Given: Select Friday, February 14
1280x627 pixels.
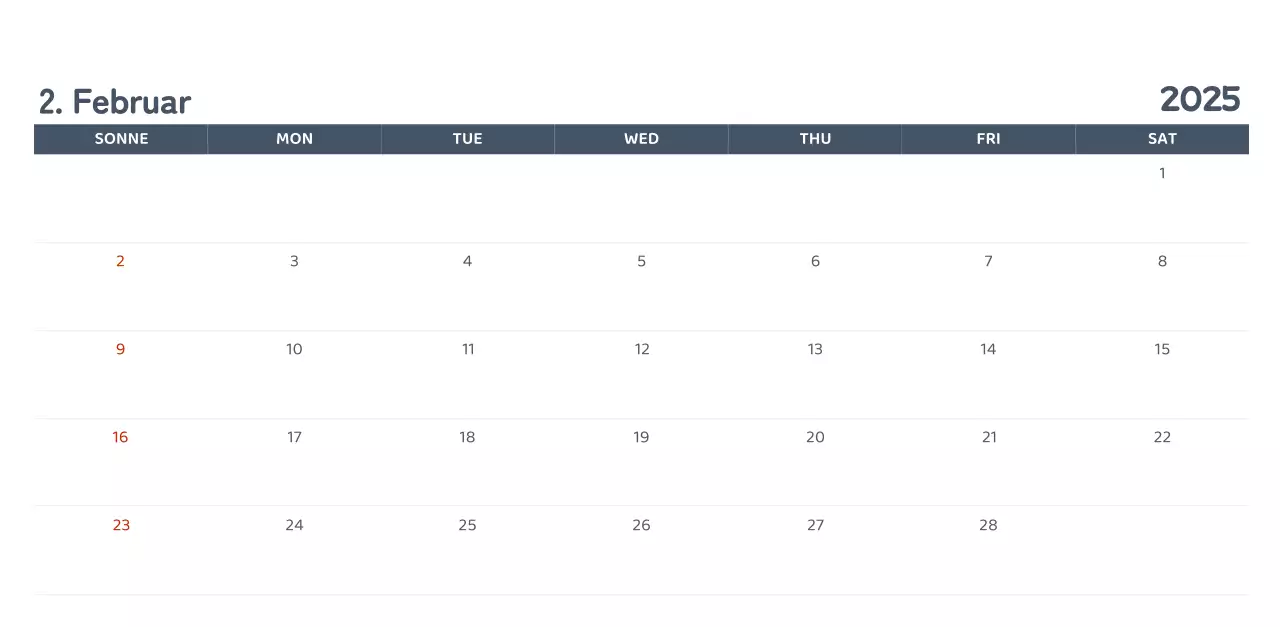Looking at the screenshot, I should [988, 349].
